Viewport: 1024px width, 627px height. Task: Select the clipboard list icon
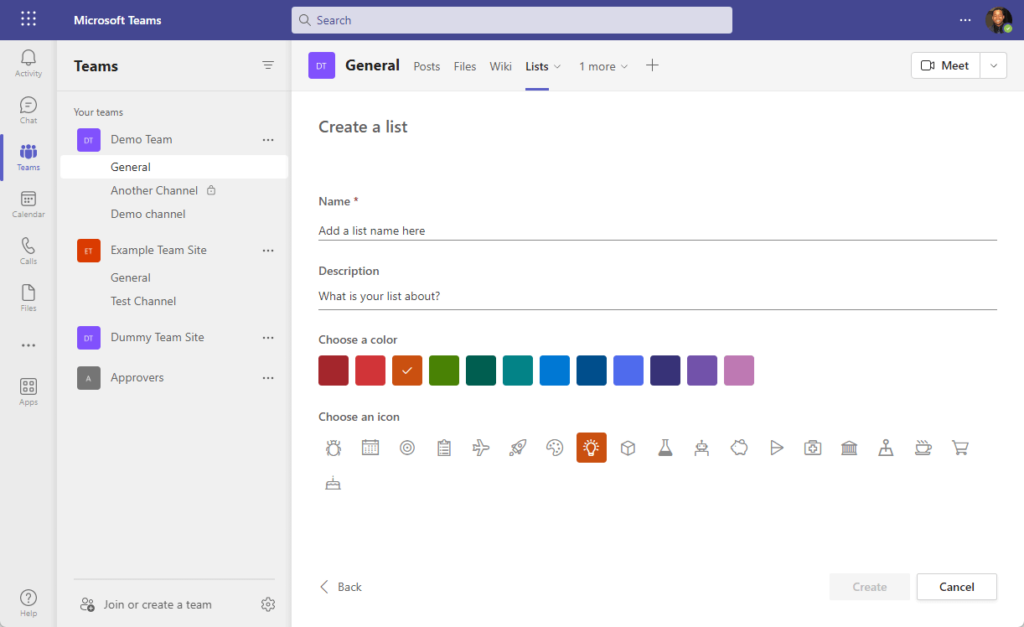click(x=444, y=447)
